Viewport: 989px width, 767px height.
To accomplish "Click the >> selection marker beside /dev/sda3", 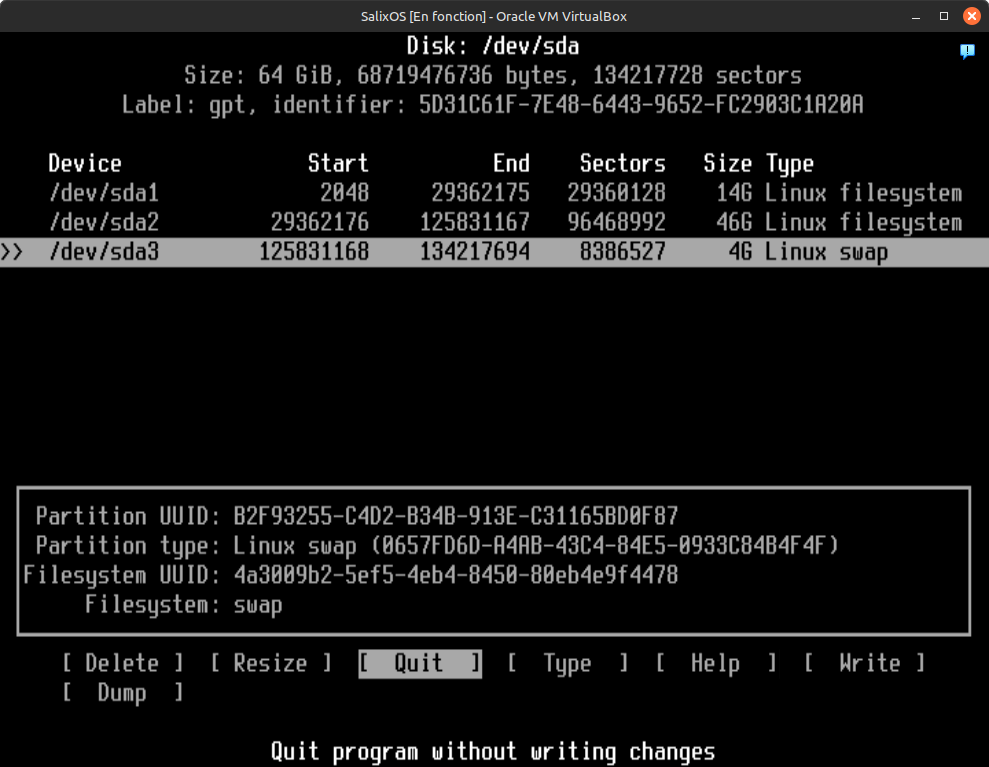I will pyautogui.click(x=12, y=252).
